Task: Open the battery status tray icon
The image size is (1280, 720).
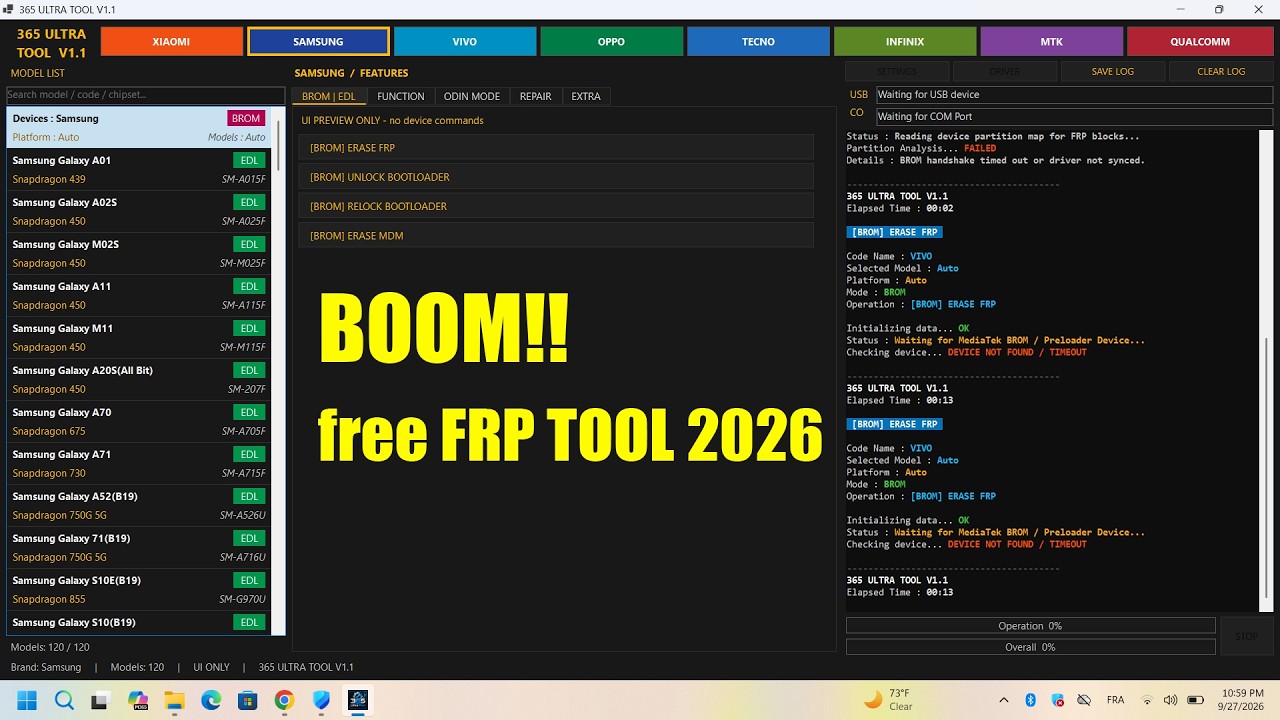Action: (1194, 700)
